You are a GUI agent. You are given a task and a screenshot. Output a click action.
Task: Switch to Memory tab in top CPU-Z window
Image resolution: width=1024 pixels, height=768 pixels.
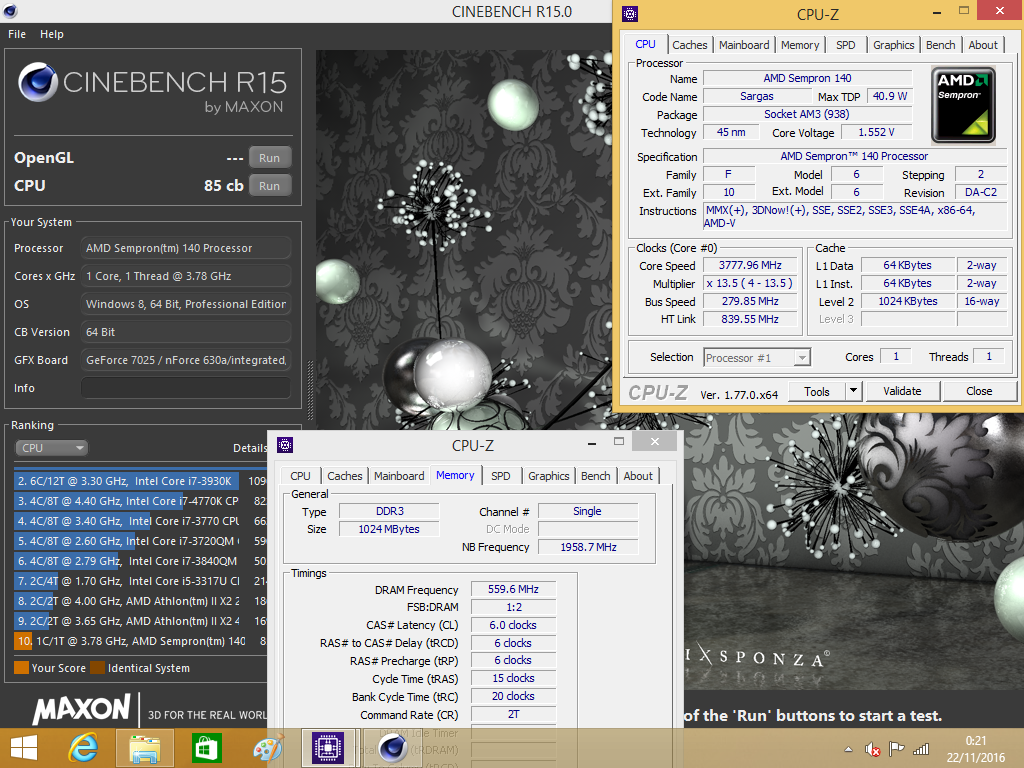pyautogui.click(x=799, y=45)
